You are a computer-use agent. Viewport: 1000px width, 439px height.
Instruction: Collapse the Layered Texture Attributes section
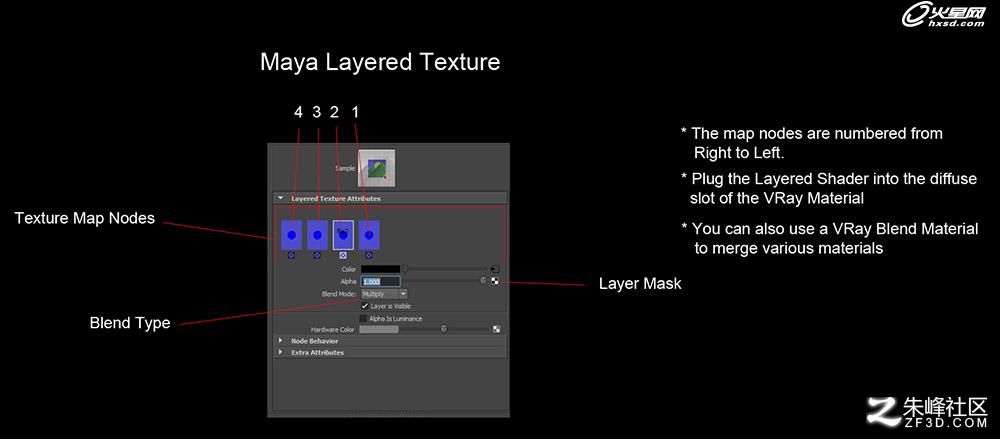[281, 198]
